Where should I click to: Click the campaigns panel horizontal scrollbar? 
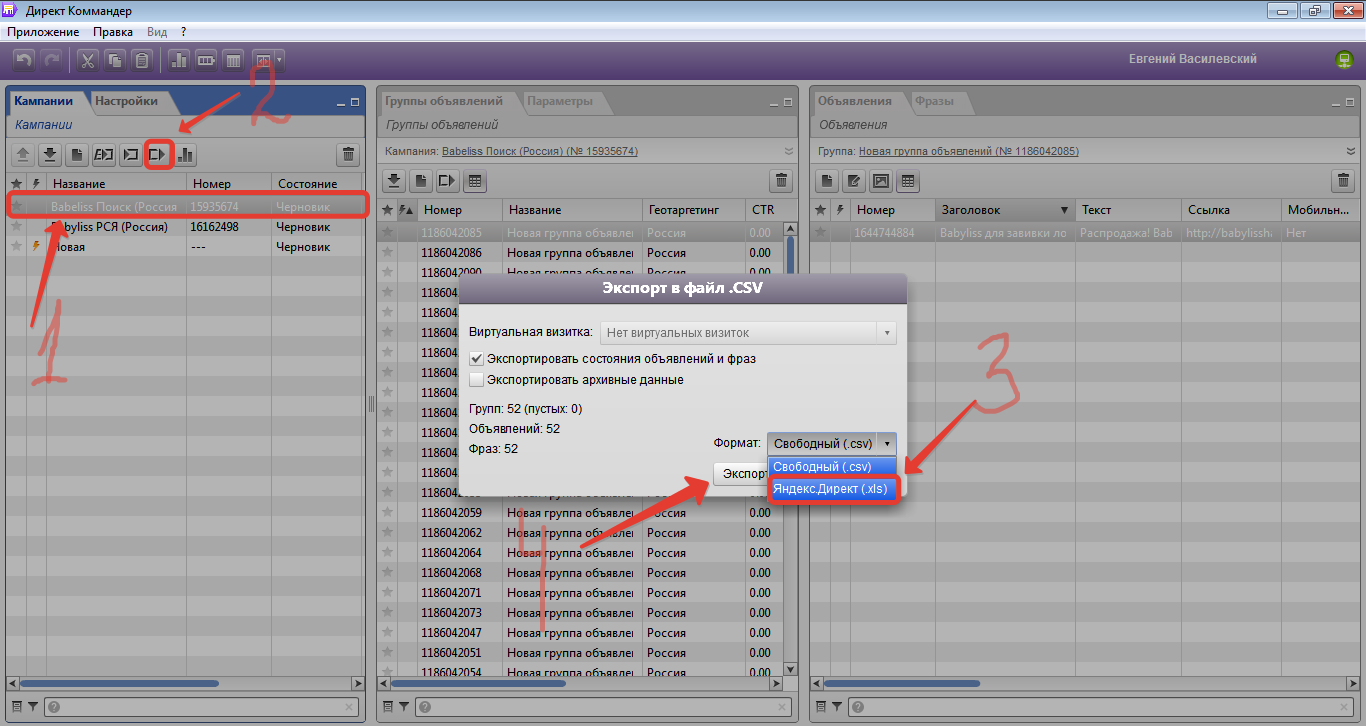pos(150,684)
